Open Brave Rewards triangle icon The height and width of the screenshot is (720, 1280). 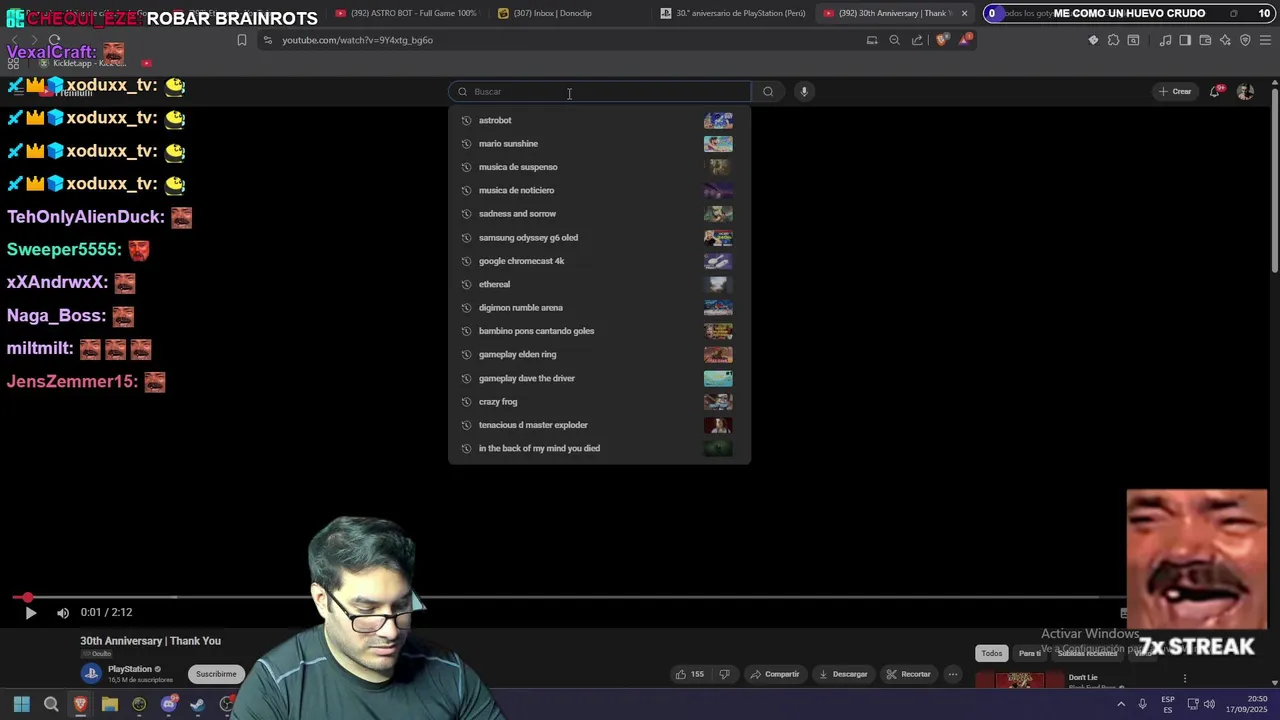click(x=965, y=40)
